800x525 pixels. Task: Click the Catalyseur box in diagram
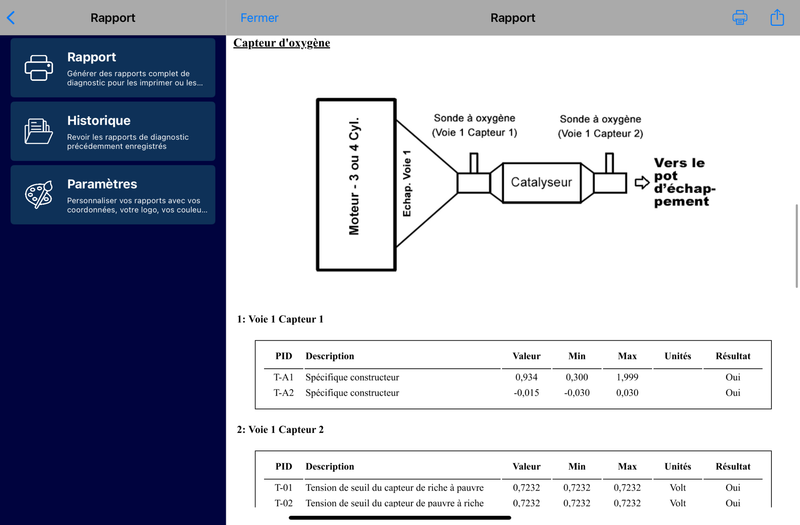541,183
